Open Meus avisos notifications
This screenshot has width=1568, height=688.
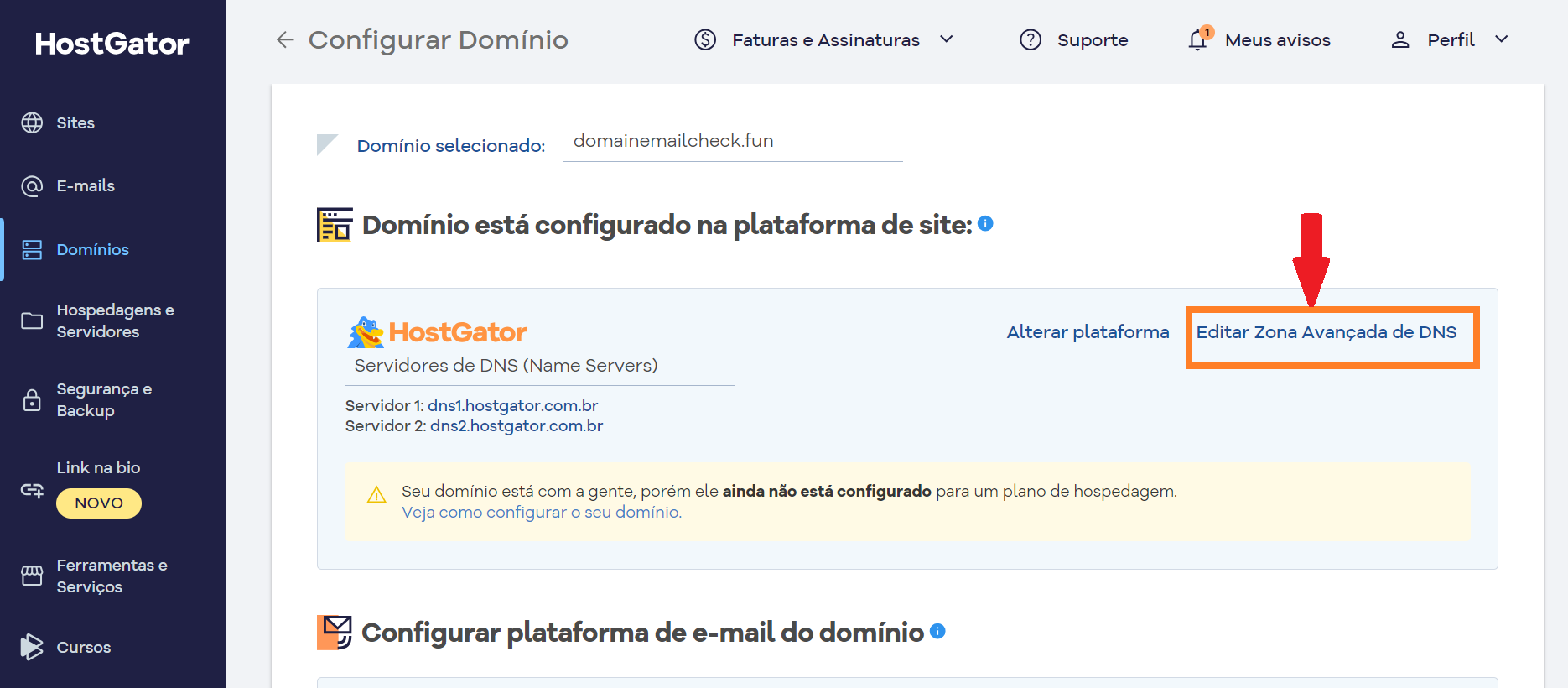[x=1278, y=39]
